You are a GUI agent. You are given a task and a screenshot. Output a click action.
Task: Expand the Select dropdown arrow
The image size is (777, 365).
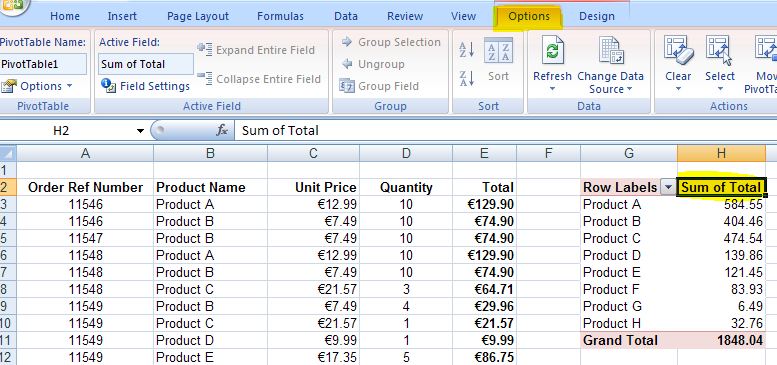(720, 90)
